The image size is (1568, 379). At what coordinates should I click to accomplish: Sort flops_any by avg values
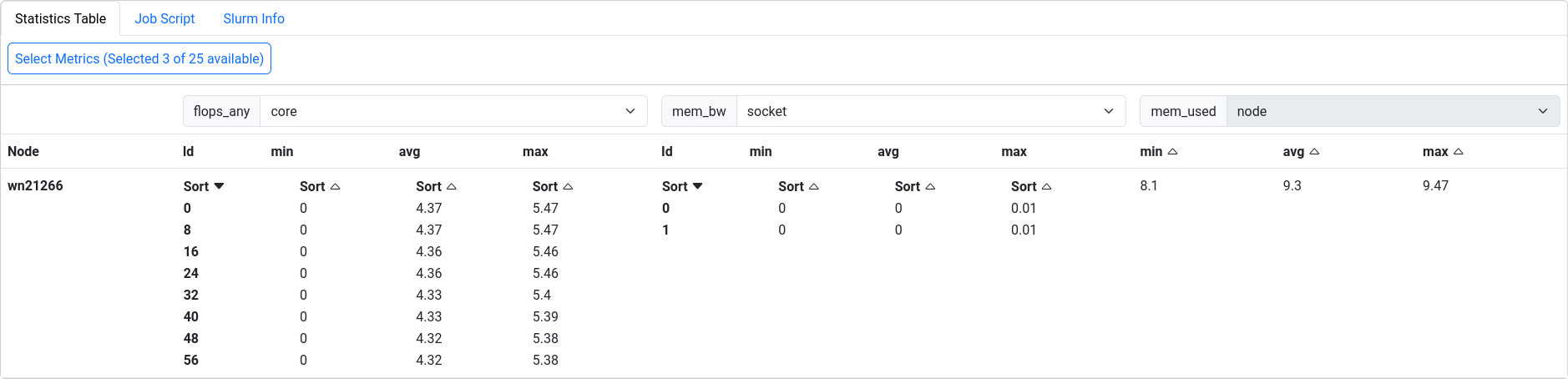[x=436, y=186]
